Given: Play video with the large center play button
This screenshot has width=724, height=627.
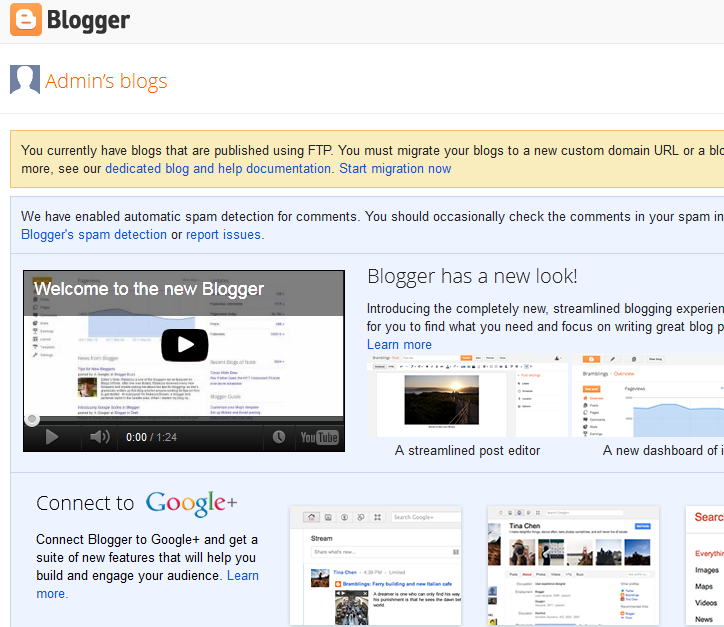Looking at the screenshot, I should tap(185, 345).
